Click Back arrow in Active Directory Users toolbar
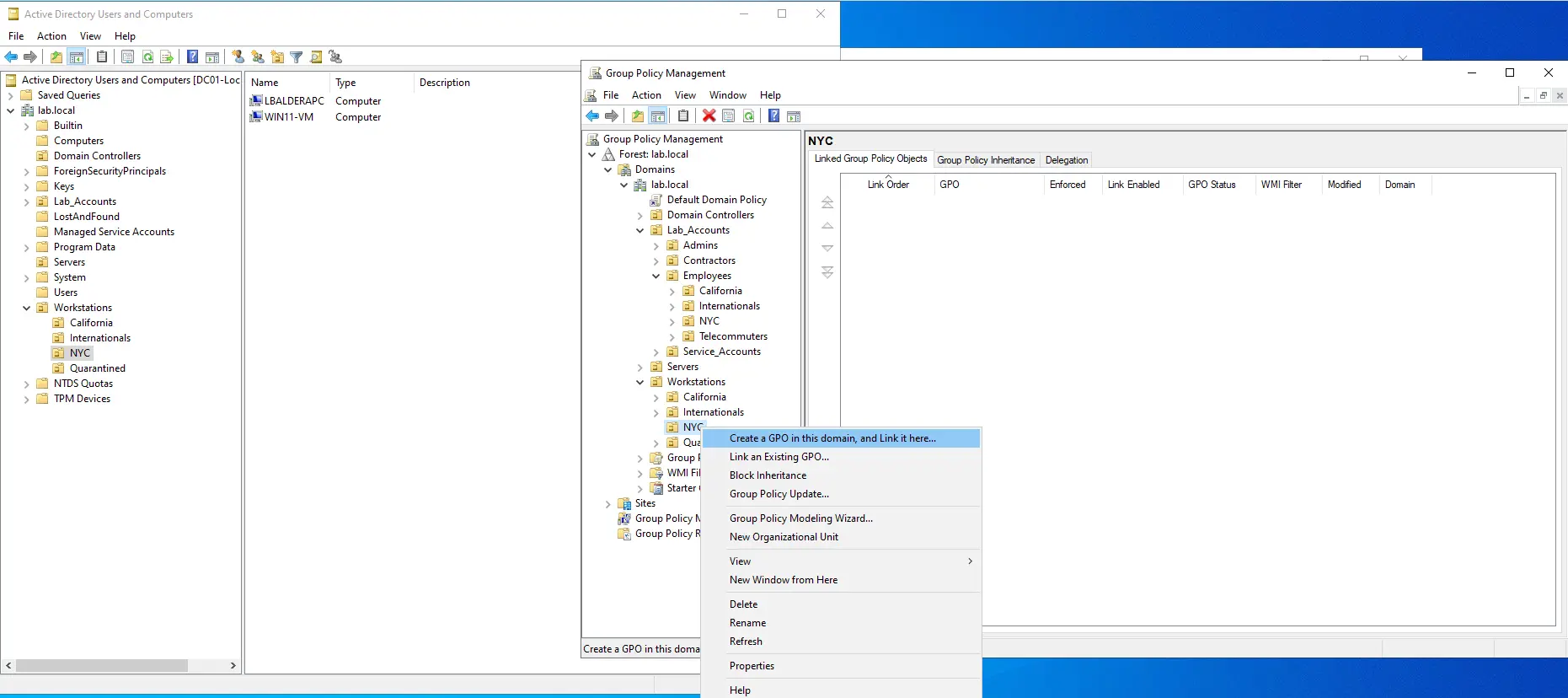1568x698 pixels. coord(11,57)
